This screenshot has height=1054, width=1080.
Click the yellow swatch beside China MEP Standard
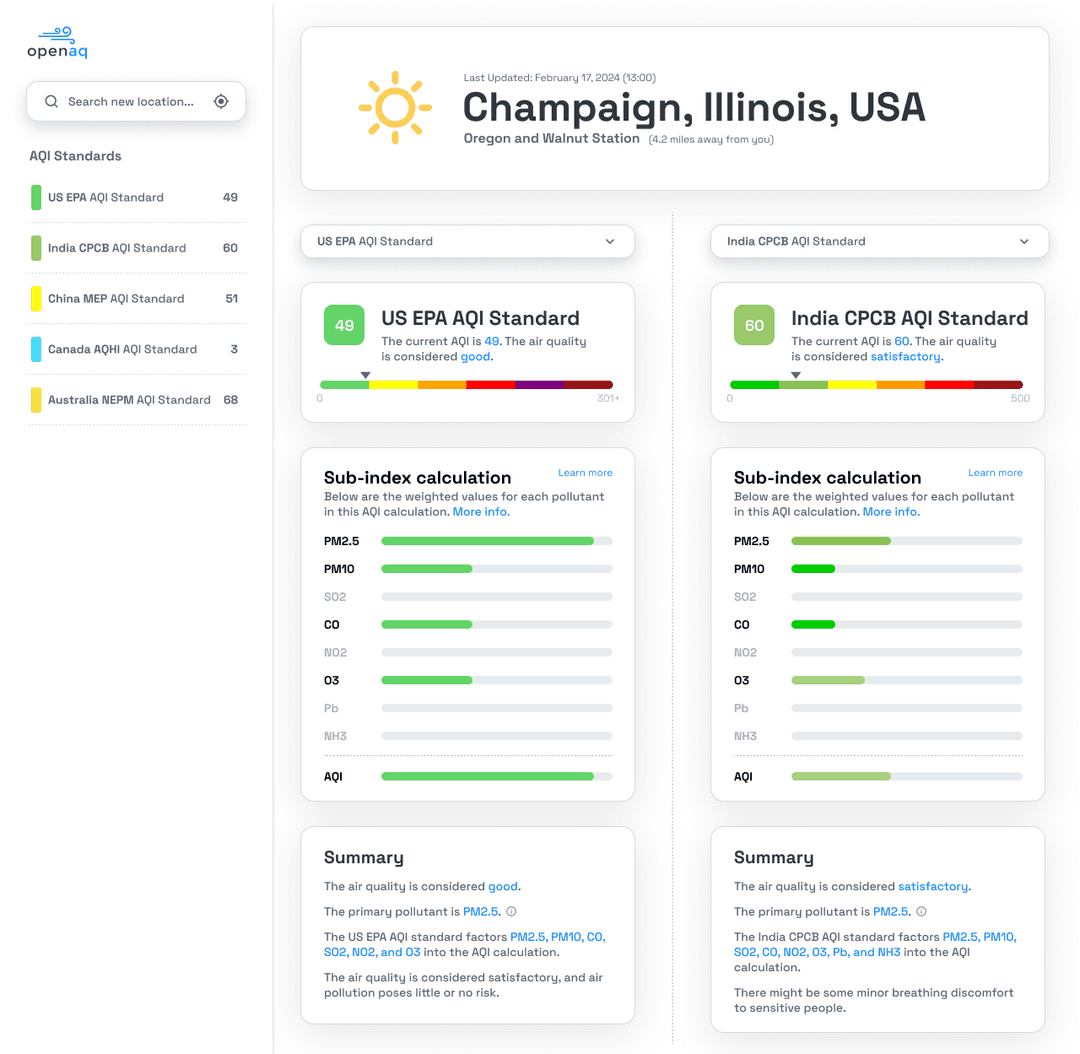point(37,299)
